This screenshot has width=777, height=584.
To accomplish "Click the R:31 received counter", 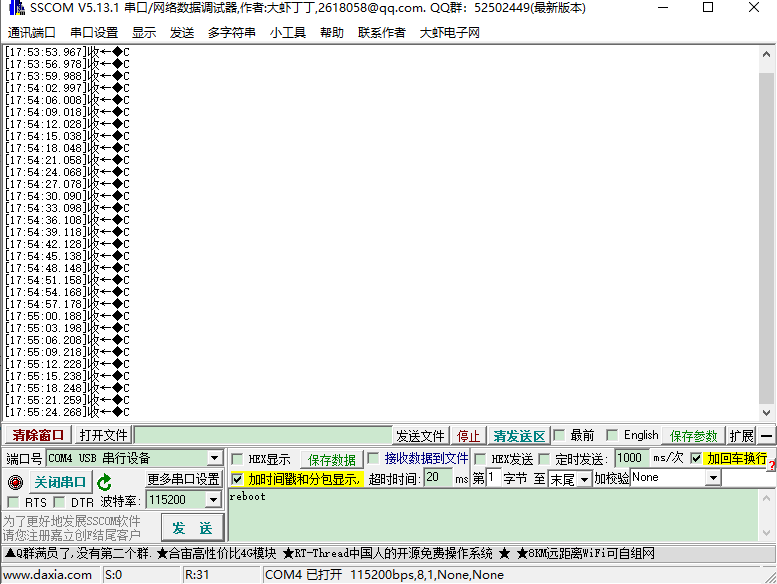I will 197,575.
